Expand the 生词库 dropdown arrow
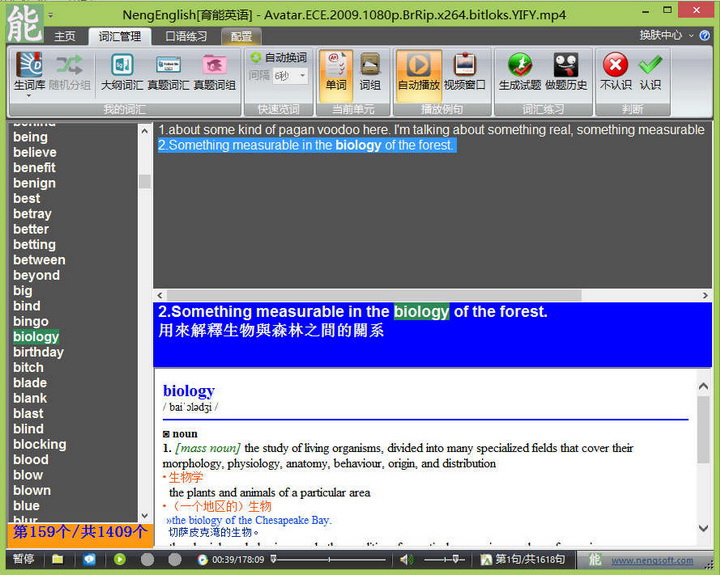This screenshot has height=575, width=720. tap(29, 96)
